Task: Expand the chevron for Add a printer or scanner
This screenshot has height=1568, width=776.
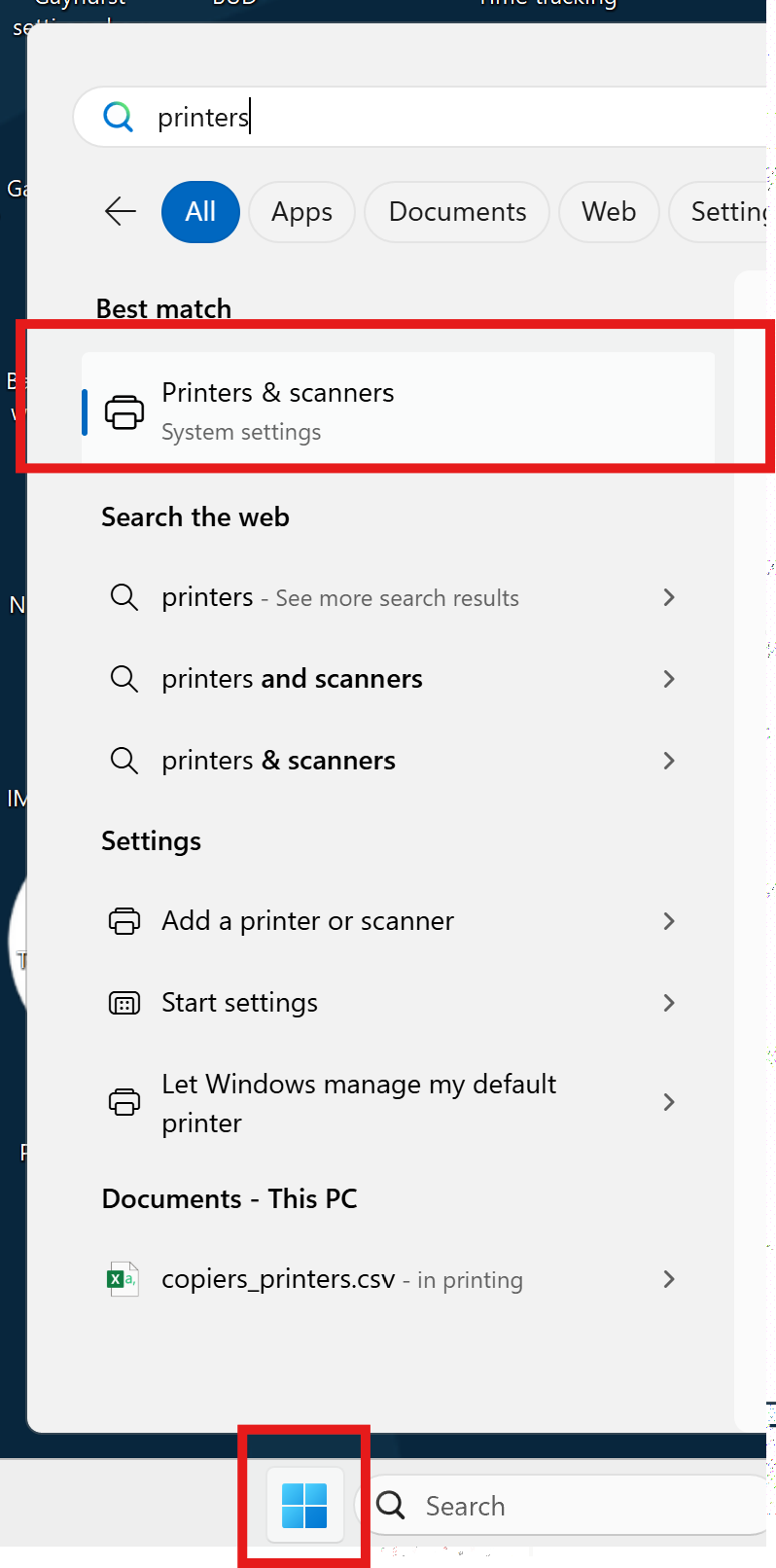Action: (x=669, y=921)
